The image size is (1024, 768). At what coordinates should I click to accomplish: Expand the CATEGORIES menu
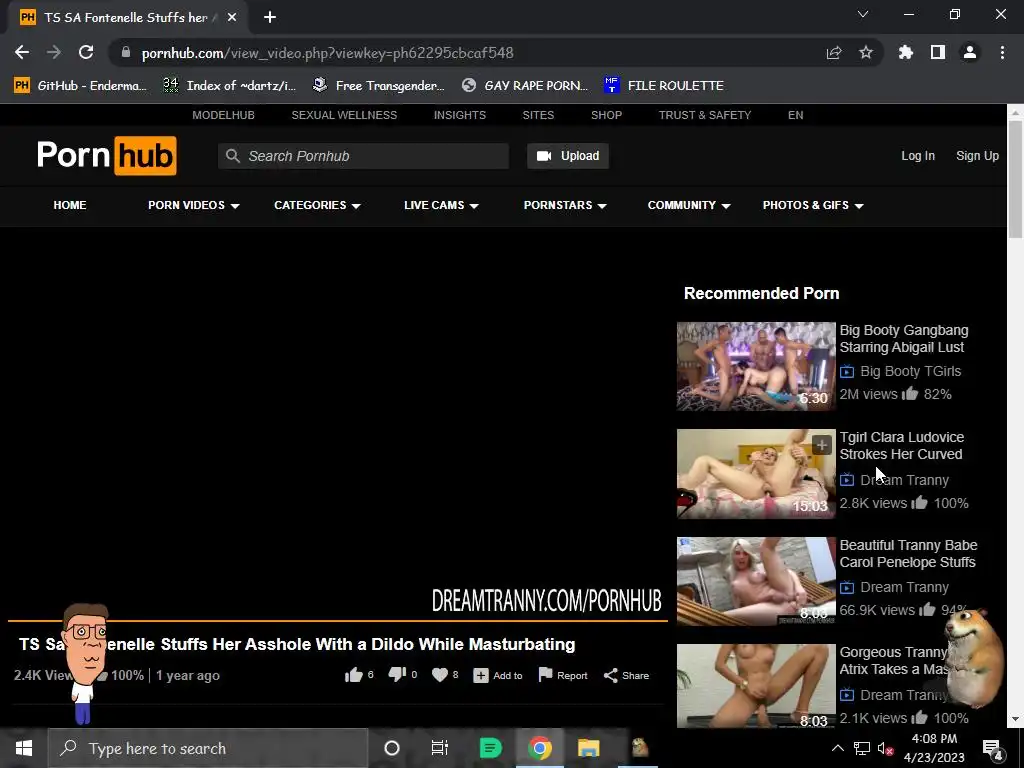point(317,205)
